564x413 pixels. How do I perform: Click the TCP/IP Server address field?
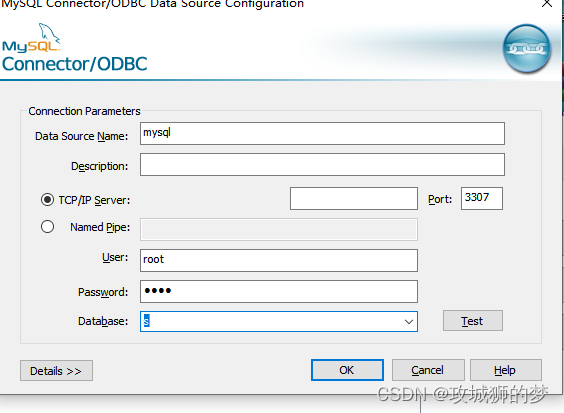pyautogui.click(x=354, y=198)
